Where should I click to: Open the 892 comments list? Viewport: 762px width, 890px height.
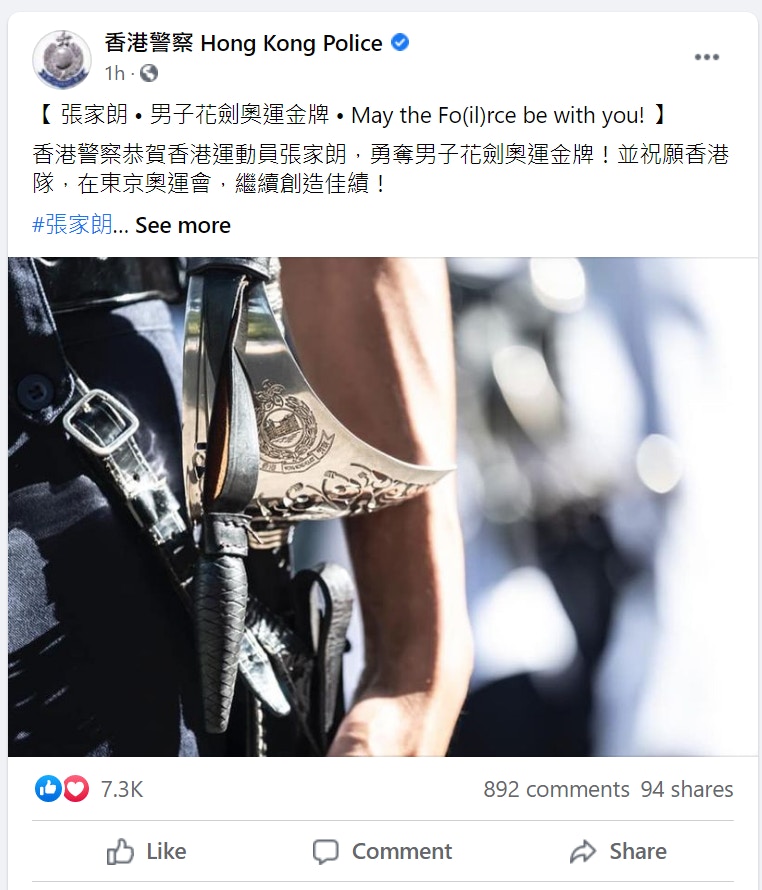pyautogui.click(x=556, y=790)
